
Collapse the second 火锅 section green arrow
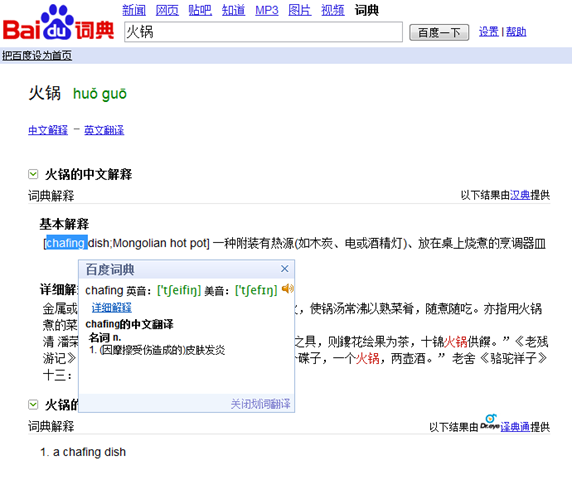(33, 404)
